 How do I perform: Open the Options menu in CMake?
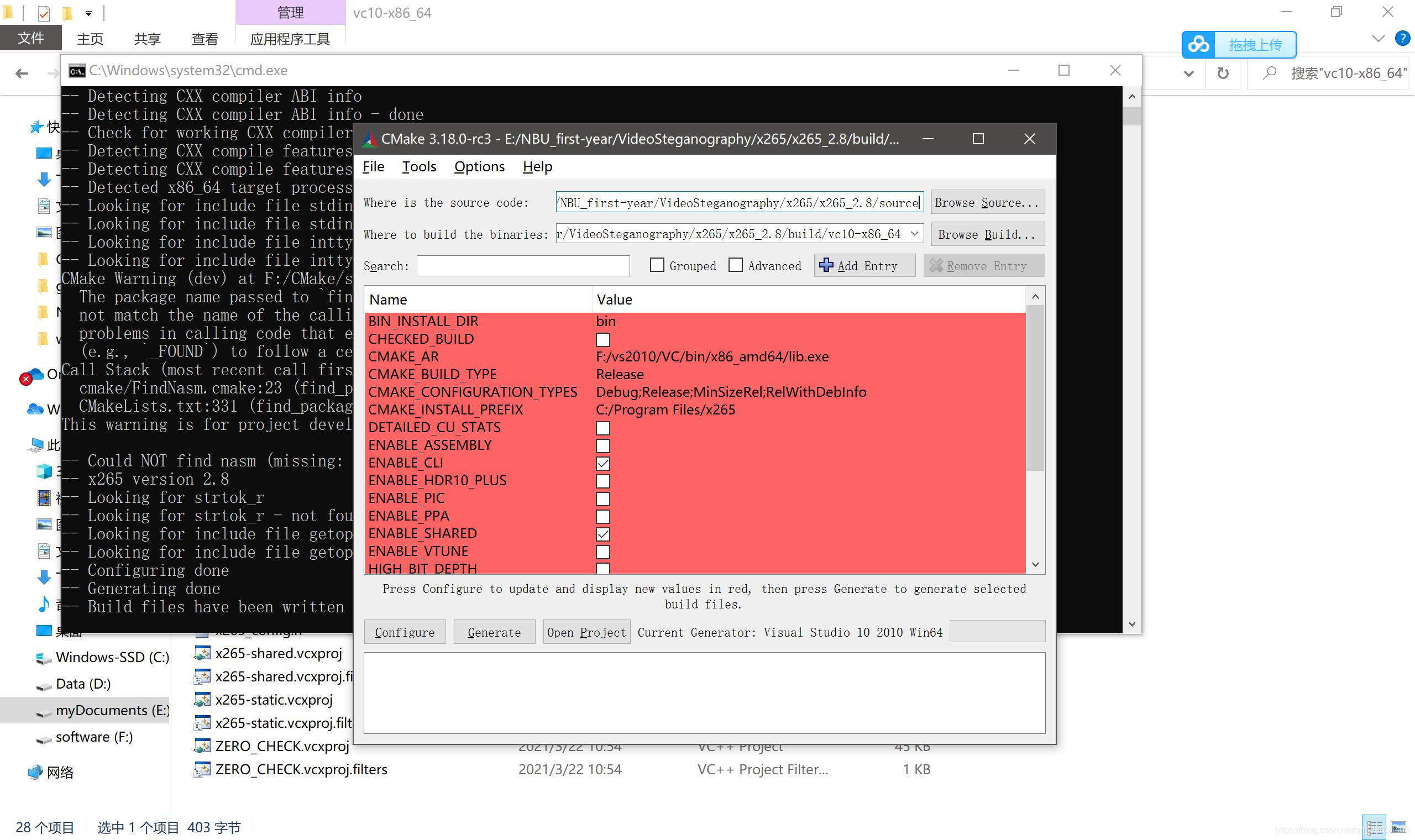(479, 166)
